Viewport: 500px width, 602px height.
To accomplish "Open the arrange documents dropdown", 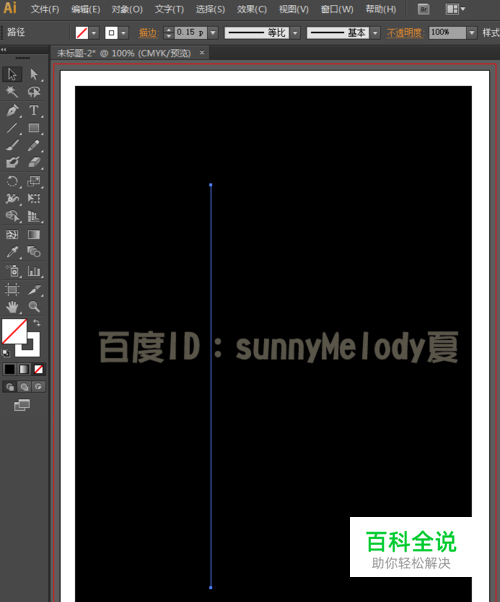I will (x=455, y=9).
